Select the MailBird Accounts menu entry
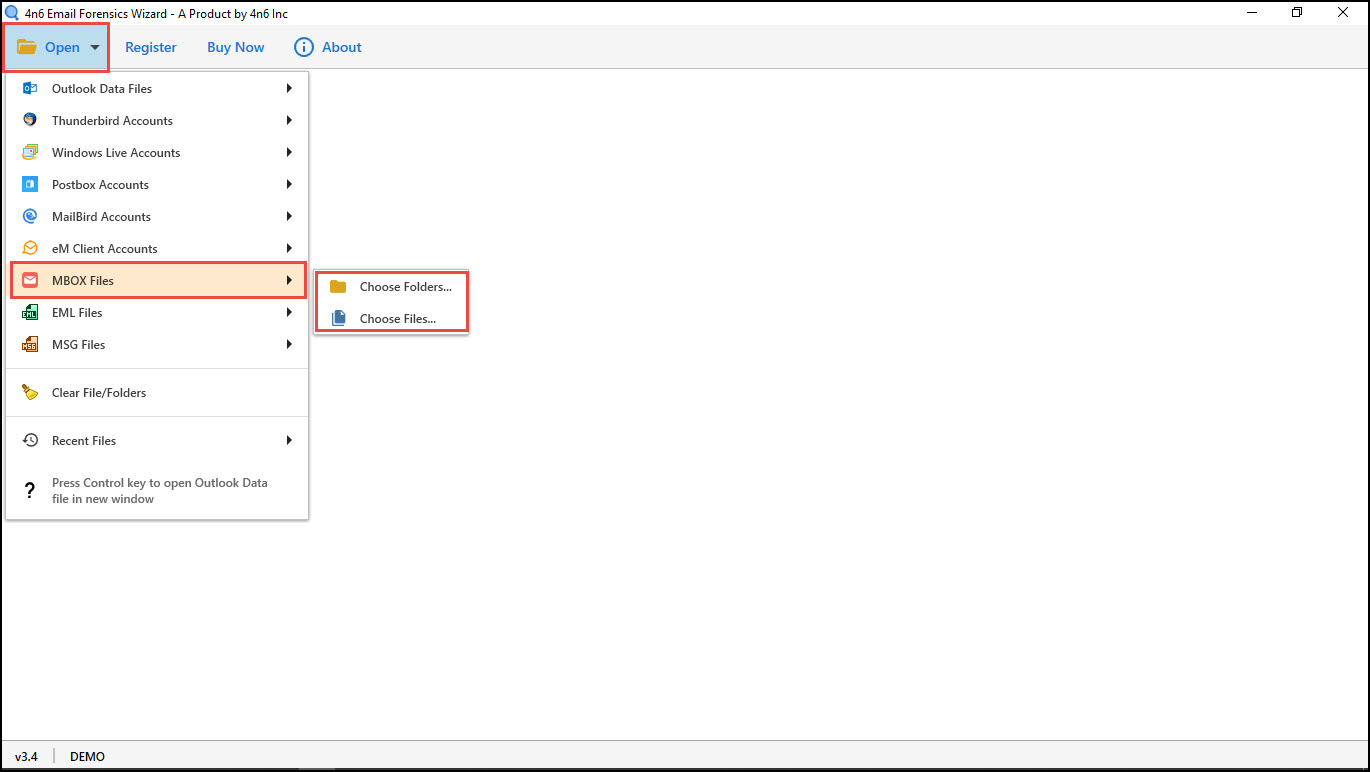1370x772 pixels. pos(157,216)
